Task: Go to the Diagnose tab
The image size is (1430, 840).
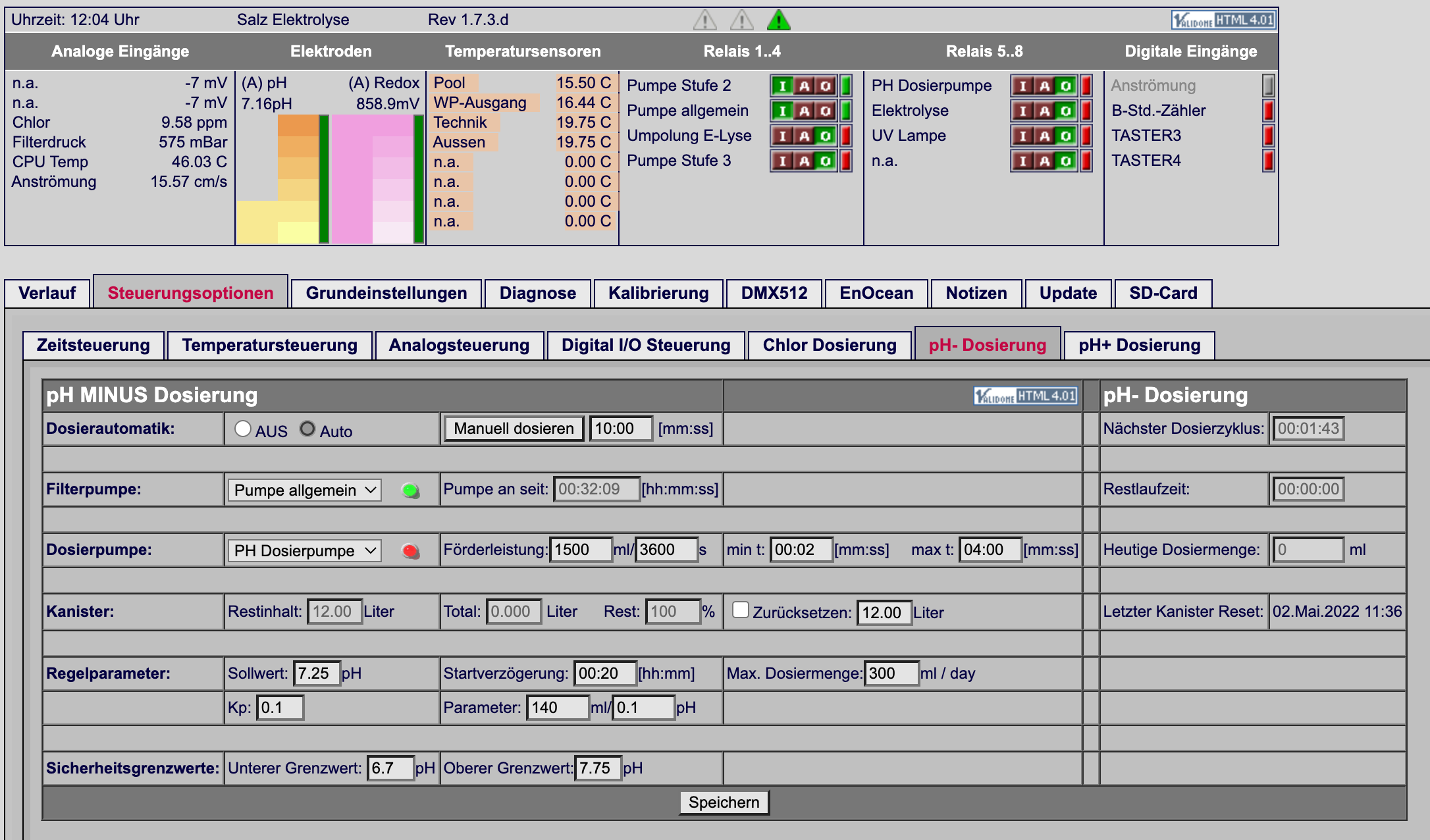Action: [538, 294]
